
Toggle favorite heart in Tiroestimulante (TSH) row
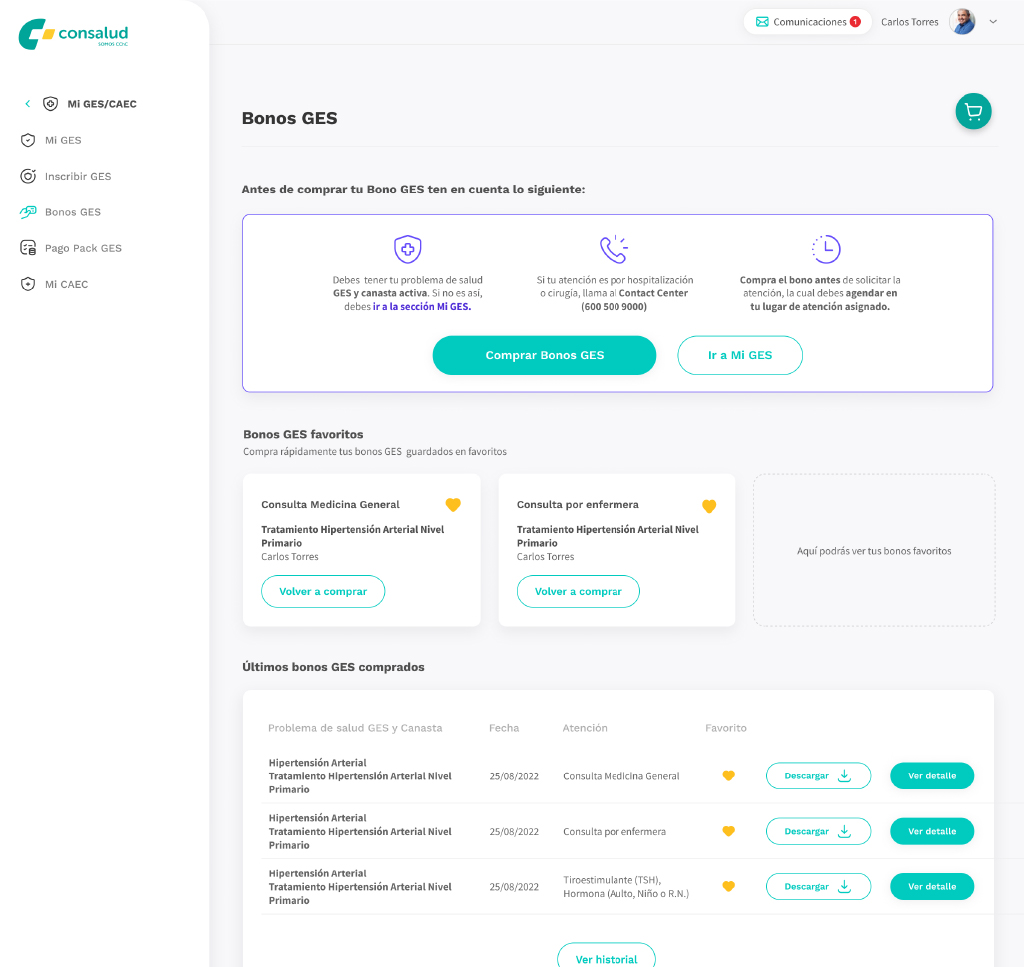pos(728,886)
